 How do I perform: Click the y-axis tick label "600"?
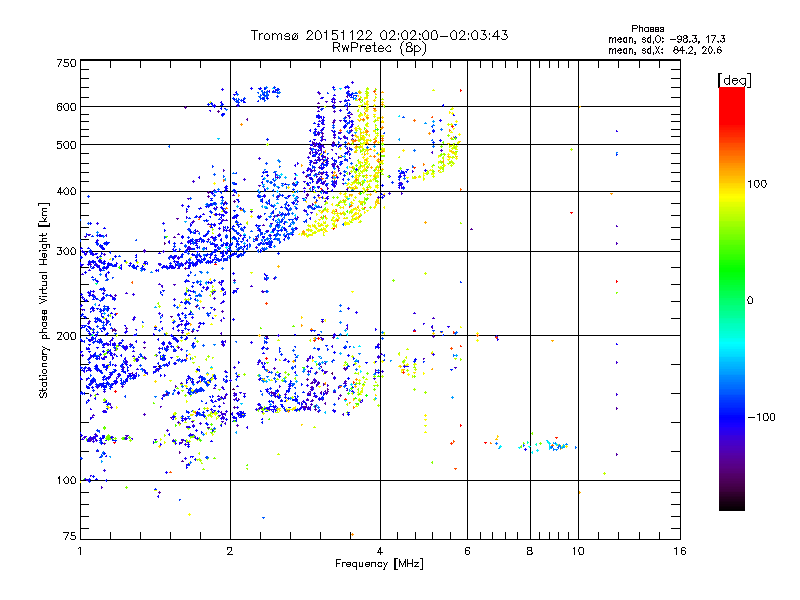pos(66,107)
